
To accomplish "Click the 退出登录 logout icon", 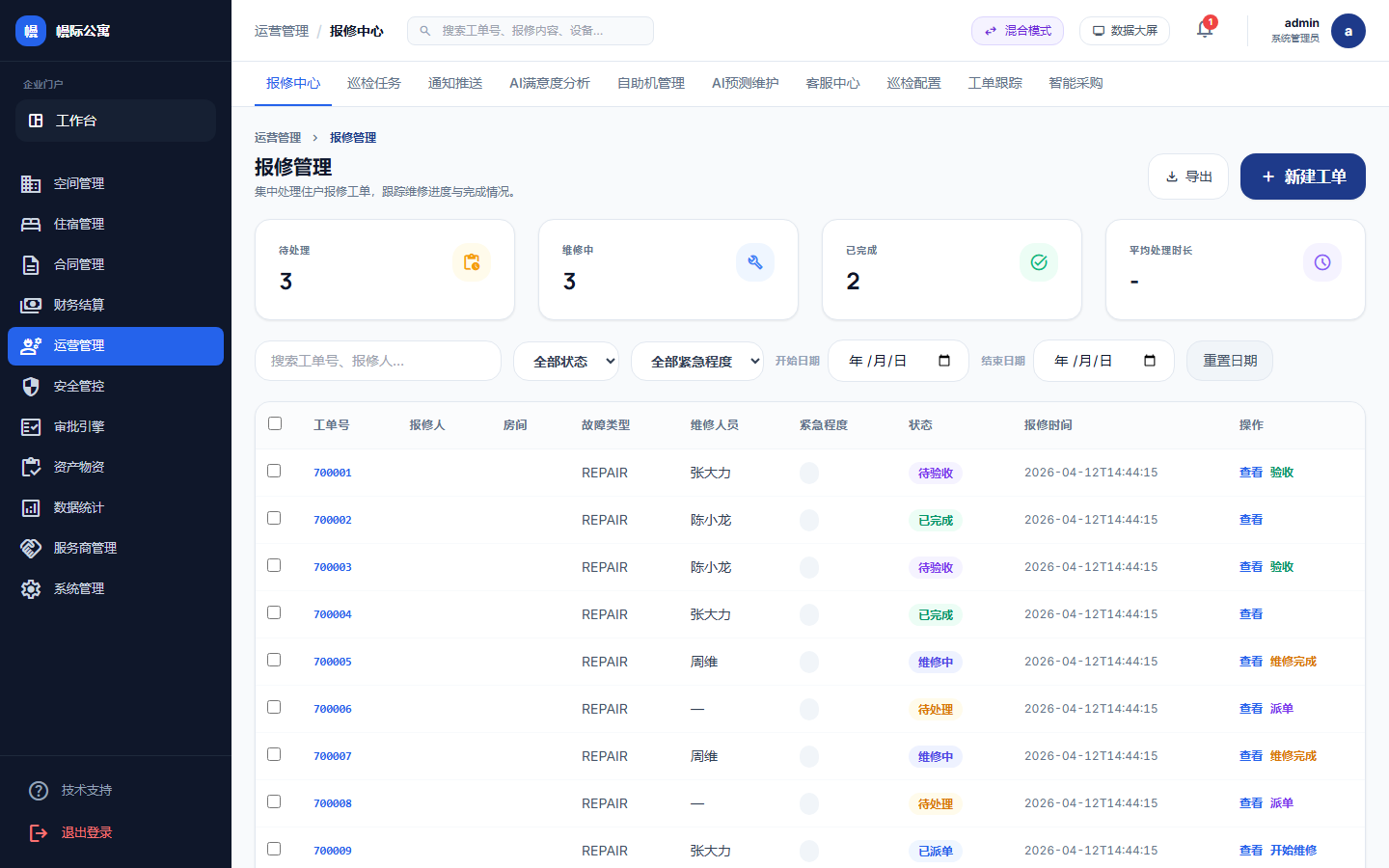I will click(39, 832).
